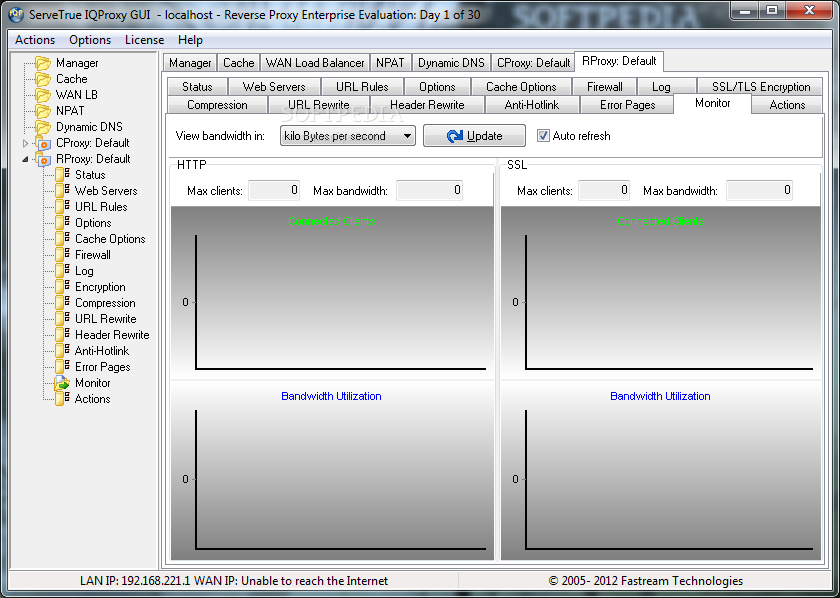Screen dimensions: 840x598
Task: Click the Cache folder icon in tree
Action: [43, 79]
